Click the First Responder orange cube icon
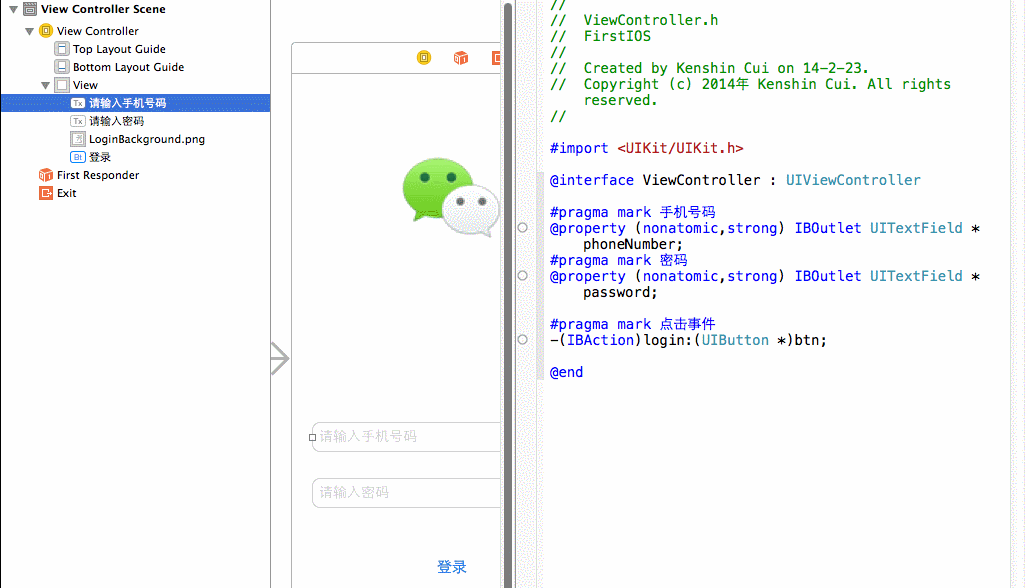This screenshot has height=588, width=1025. point(44,175)
